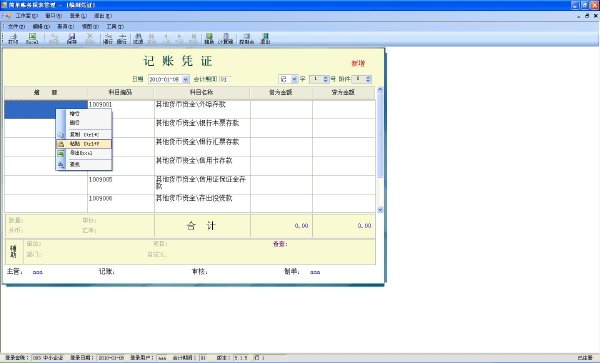The width and height of the screenshot is (600, 363).
Task: Click the application icon beside 工作室 menu
Action: coord(8,16)
